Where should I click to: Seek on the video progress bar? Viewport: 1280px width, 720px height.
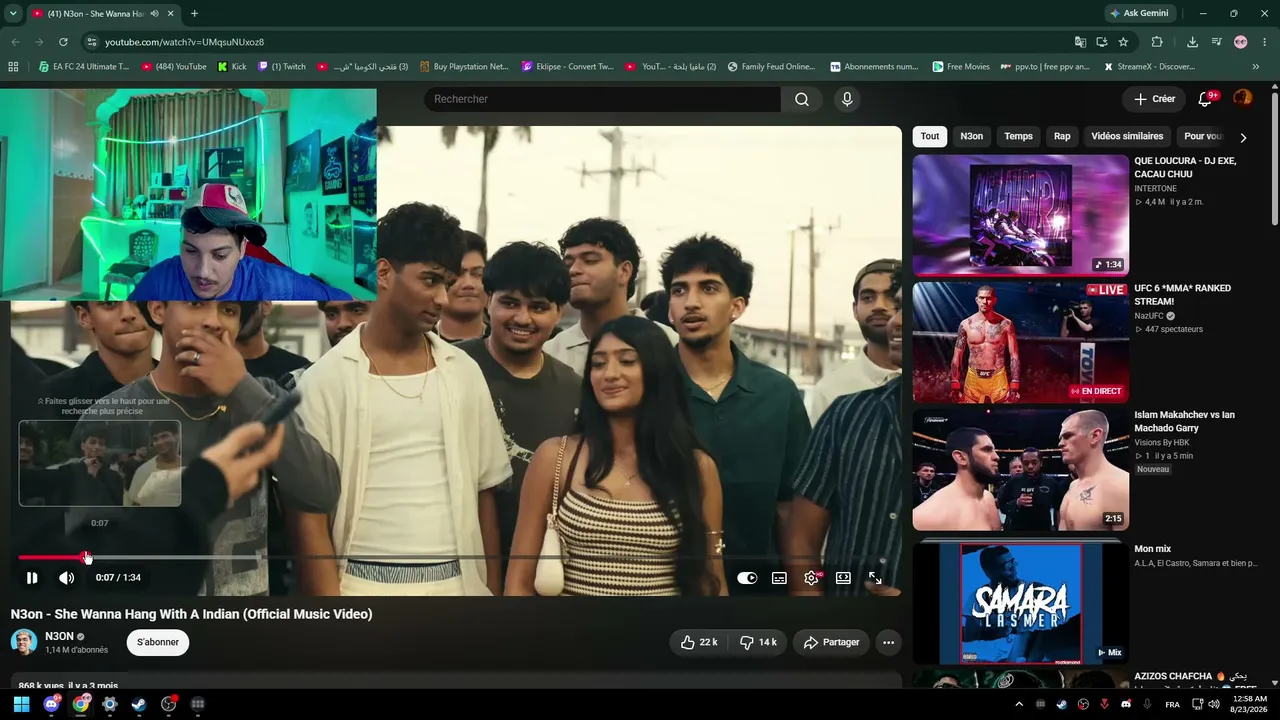(455, 557)
